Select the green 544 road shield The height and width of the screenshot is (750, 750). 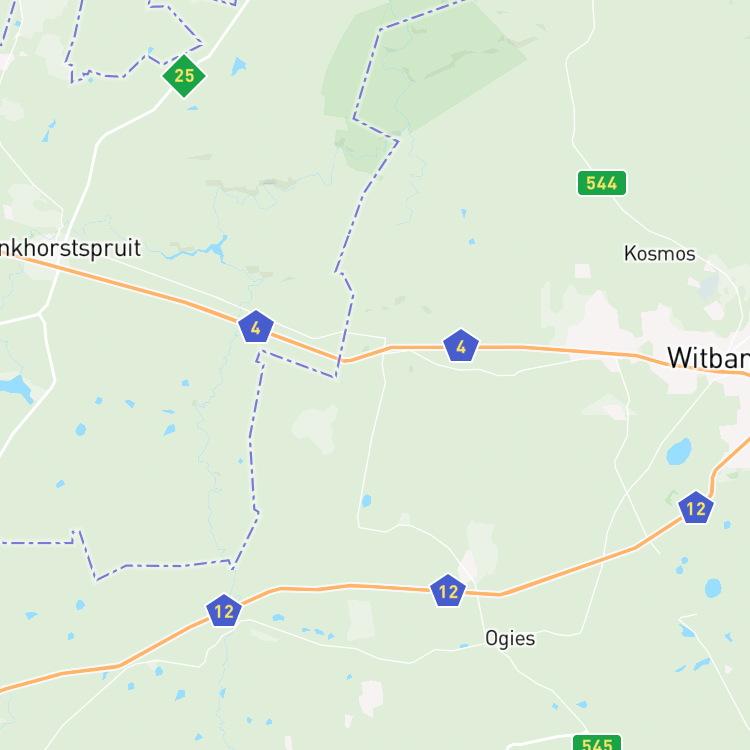pyautogui.click(x=602, y=183)
